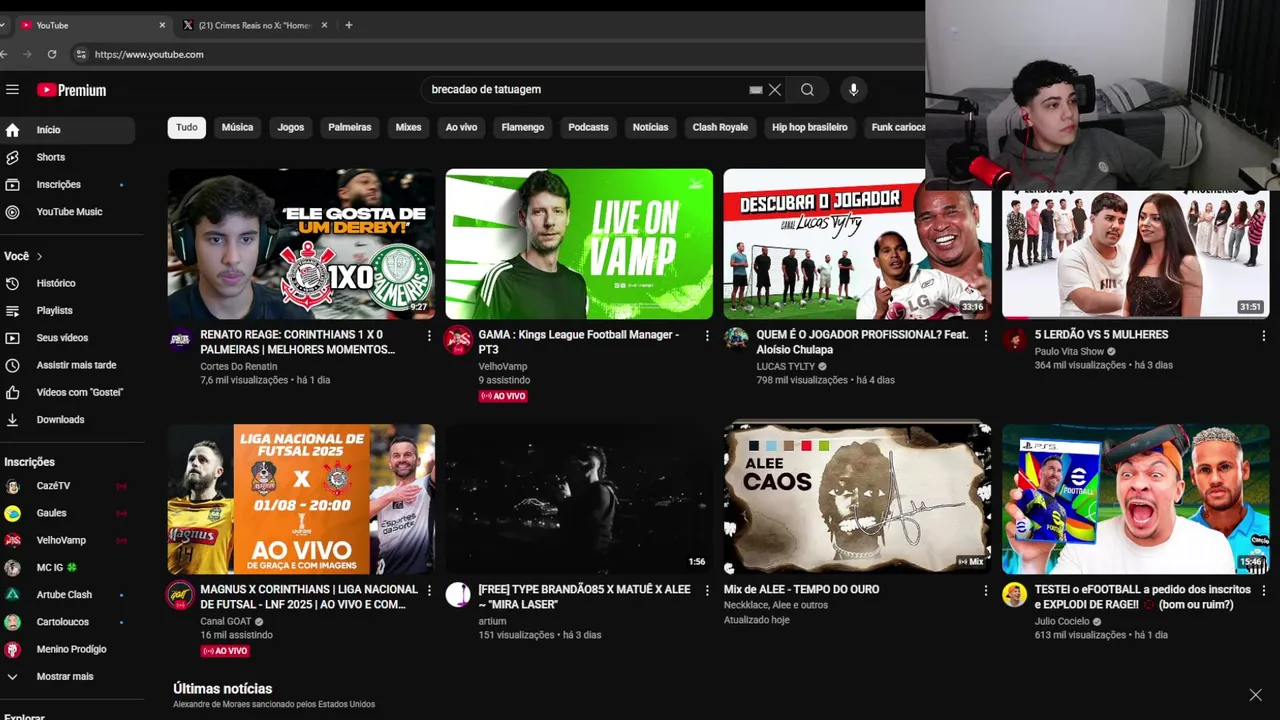Open the Alexandre de Moraes news headline

[274, 705]
